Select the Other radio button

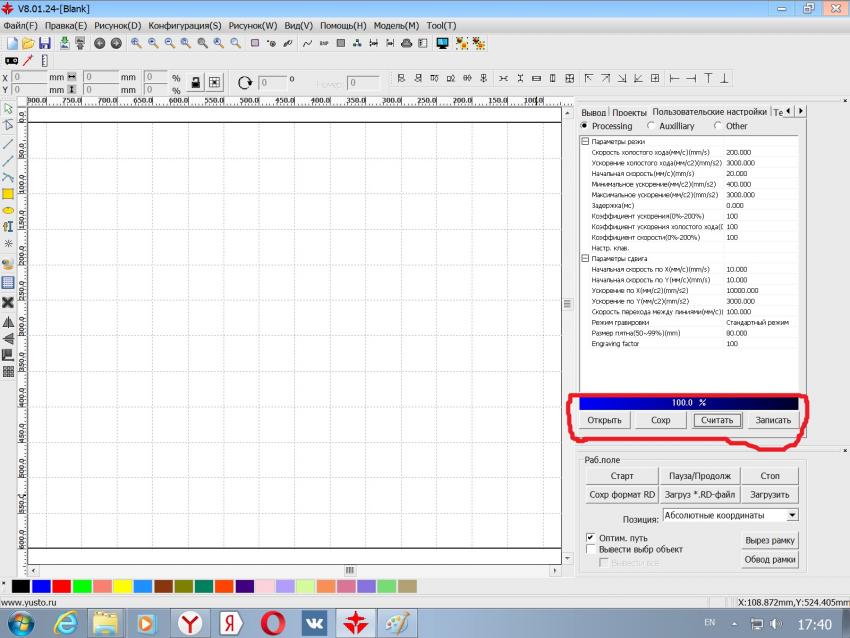718,126
